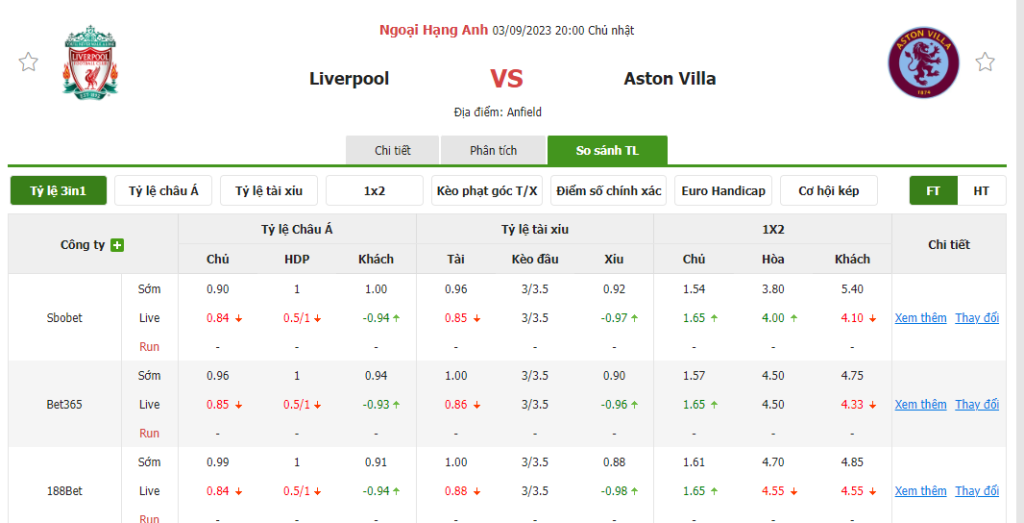Show Tỷ lệ tài xỉu odds
1024x523 pixels.
[x=269, y=190]
